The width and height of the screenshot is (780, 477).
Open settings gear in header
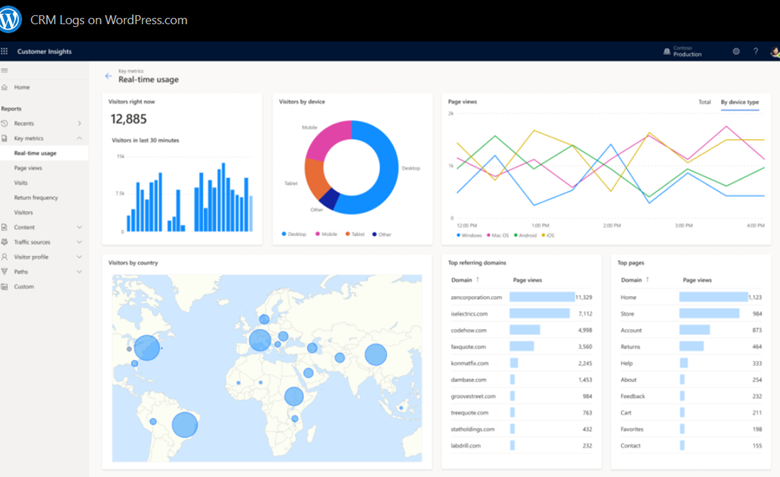point(736,51)
